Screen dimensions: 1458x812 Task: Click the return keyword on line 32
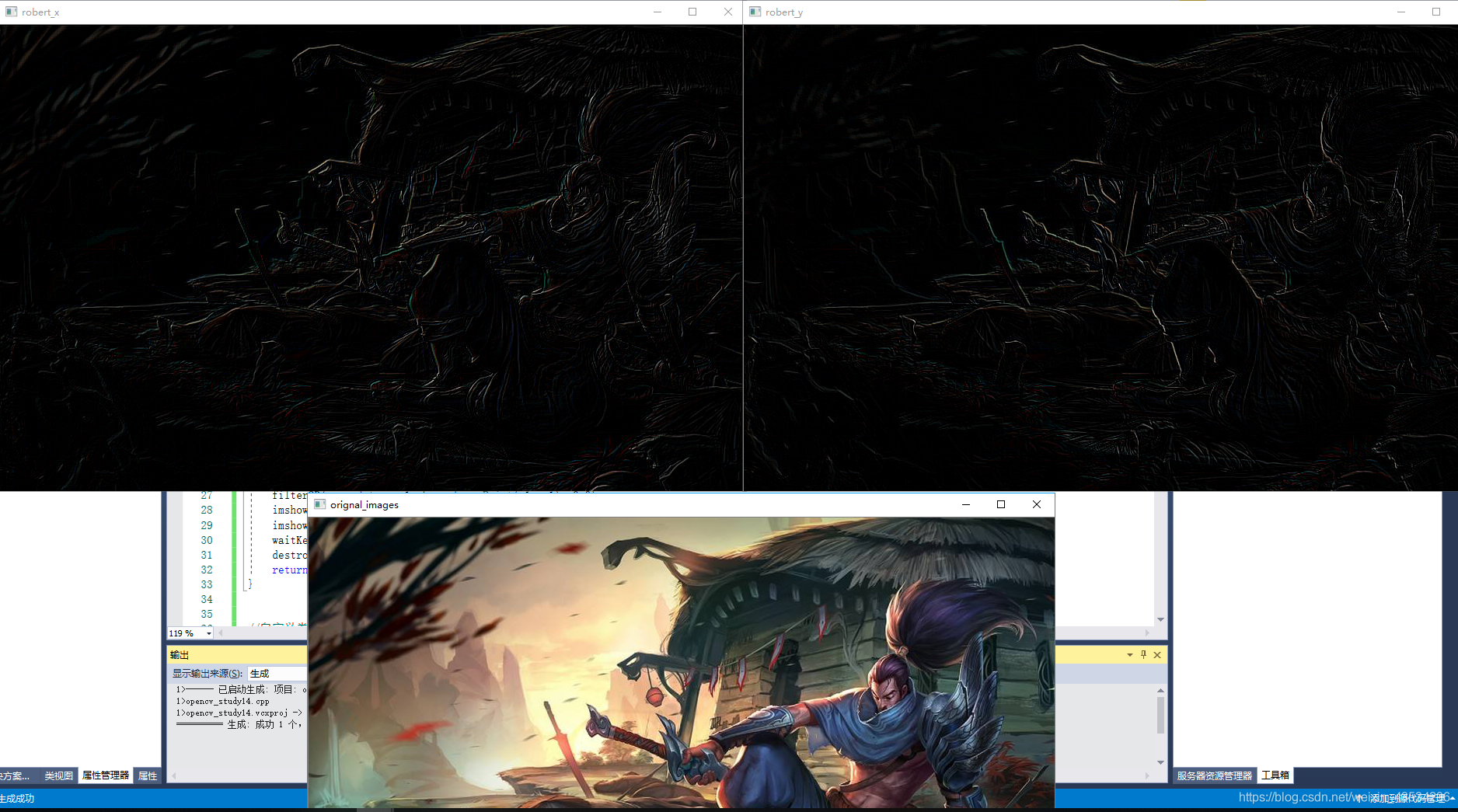point(289,570)
